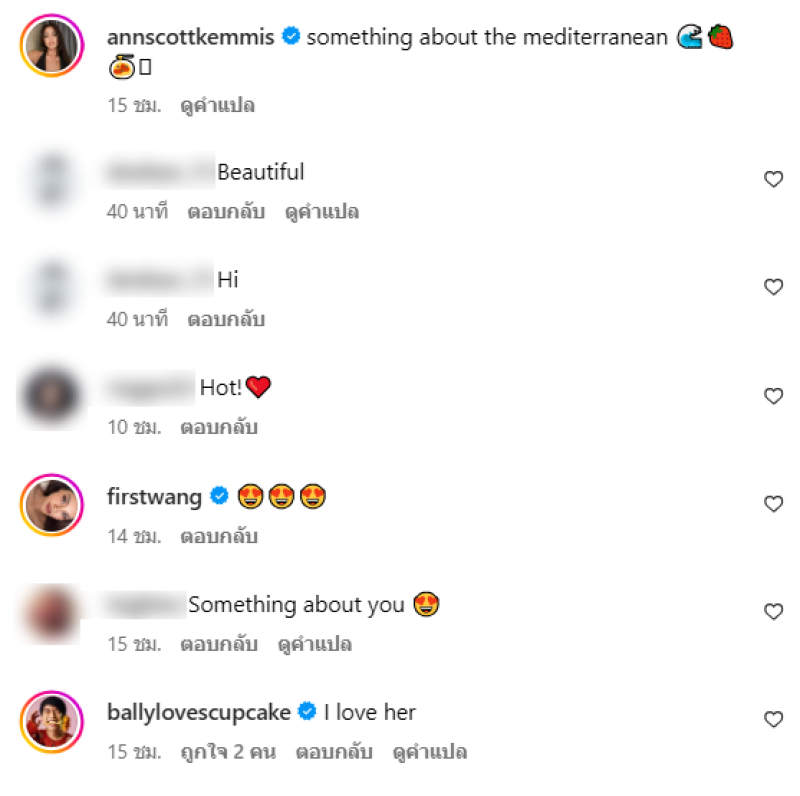Translate the "Something about you" comment
This screenshot has height=796, width=800.
coord(314,644)
